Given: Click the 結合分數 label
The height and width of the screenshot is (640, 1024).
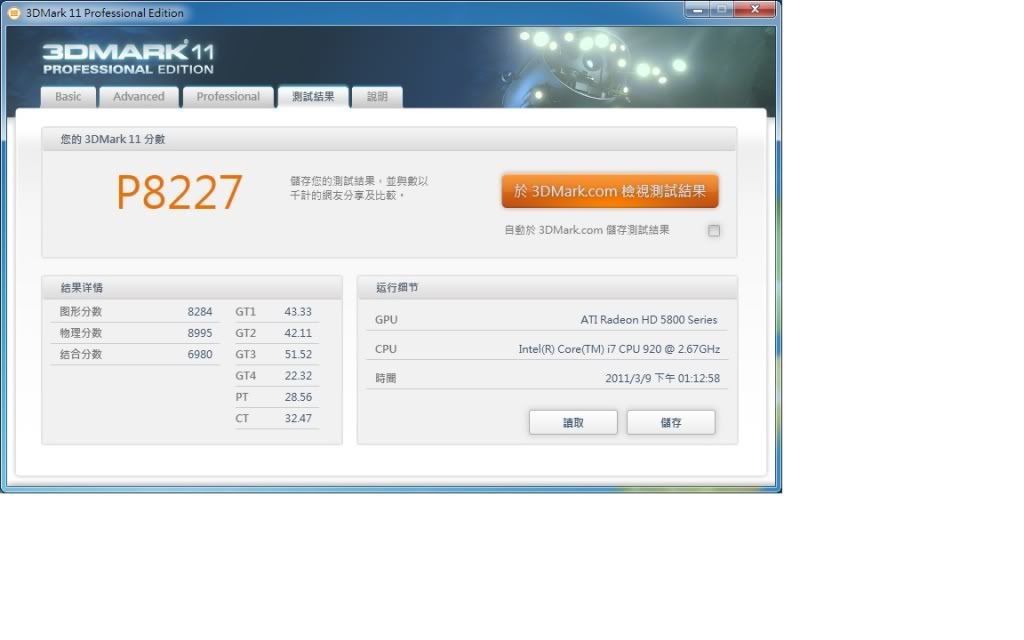Looking at the screenshot, I should point(81,355).
